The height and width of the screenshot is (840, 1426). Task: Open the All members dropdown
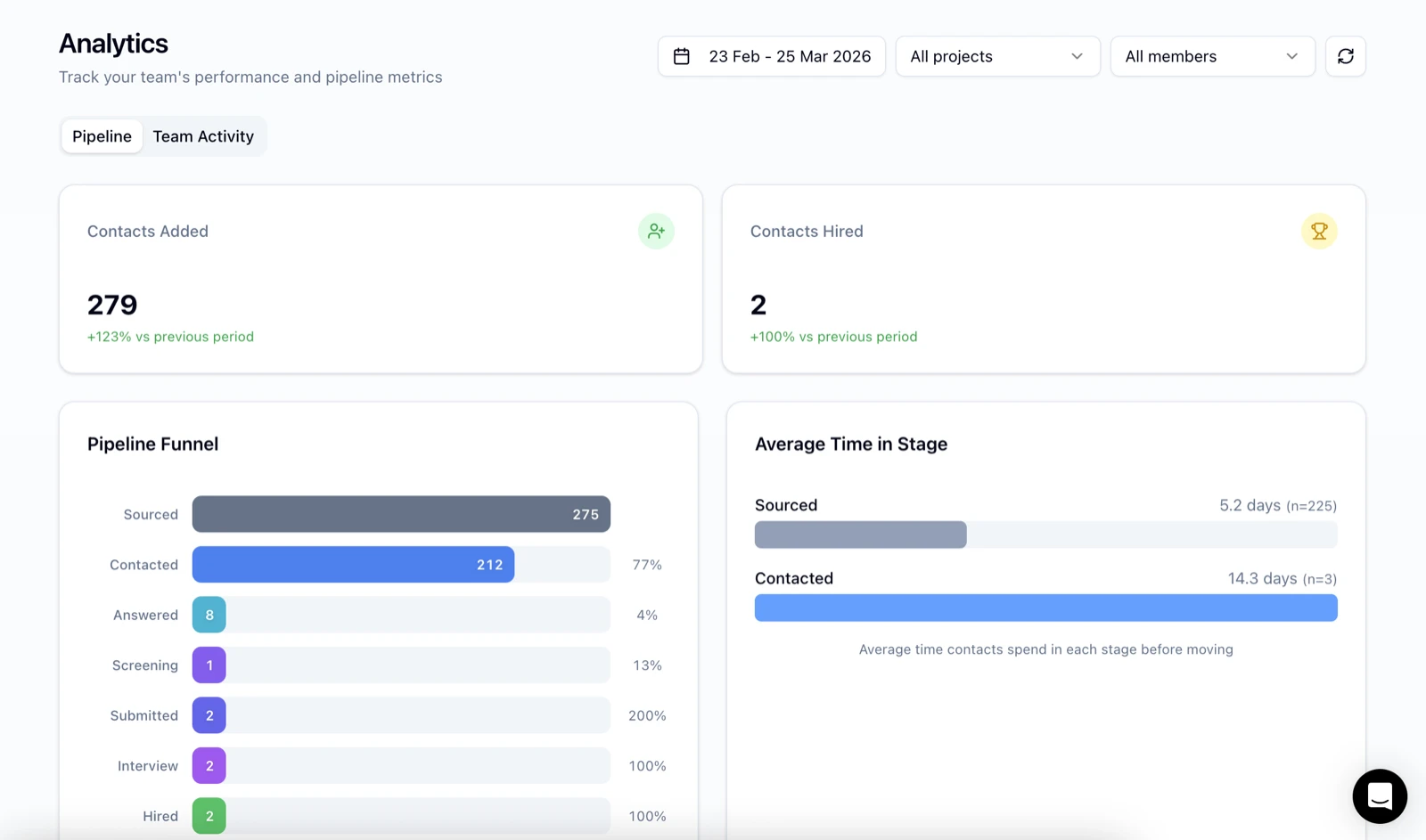pos(1212,56)
